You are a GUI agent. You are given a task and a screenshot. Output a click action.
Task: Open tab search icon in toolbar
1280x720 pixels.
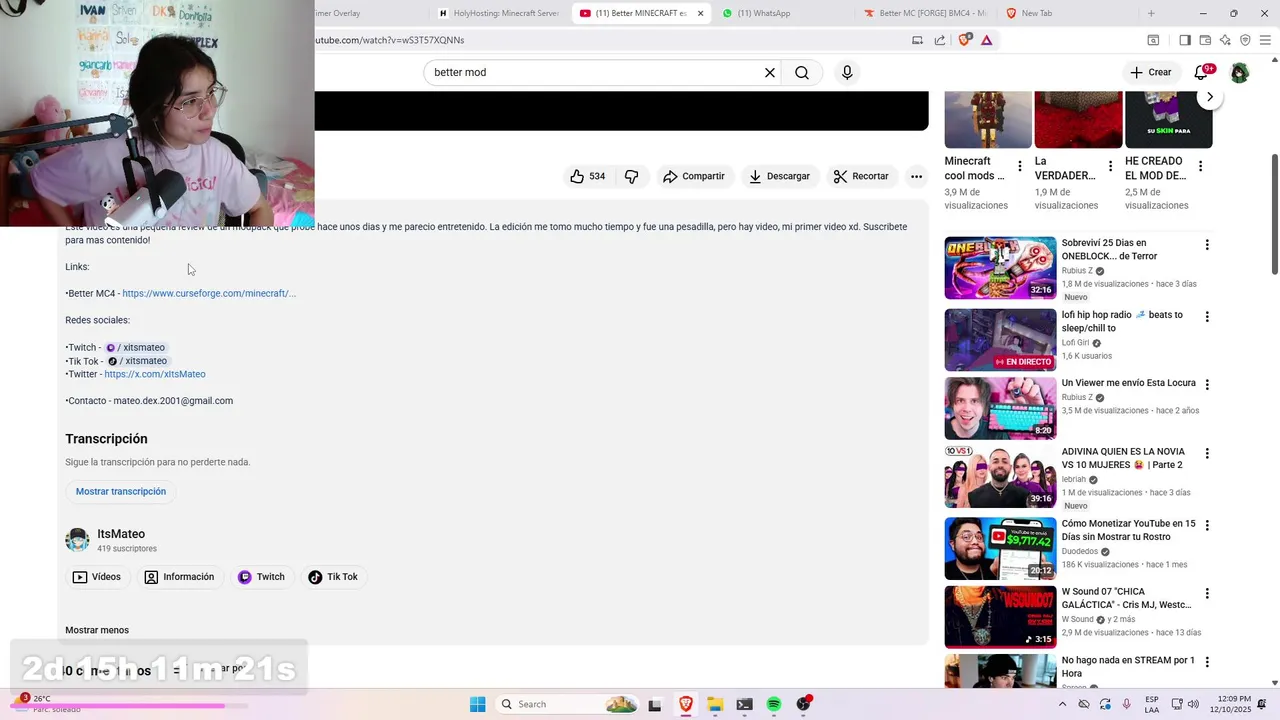coord(1153,40)
